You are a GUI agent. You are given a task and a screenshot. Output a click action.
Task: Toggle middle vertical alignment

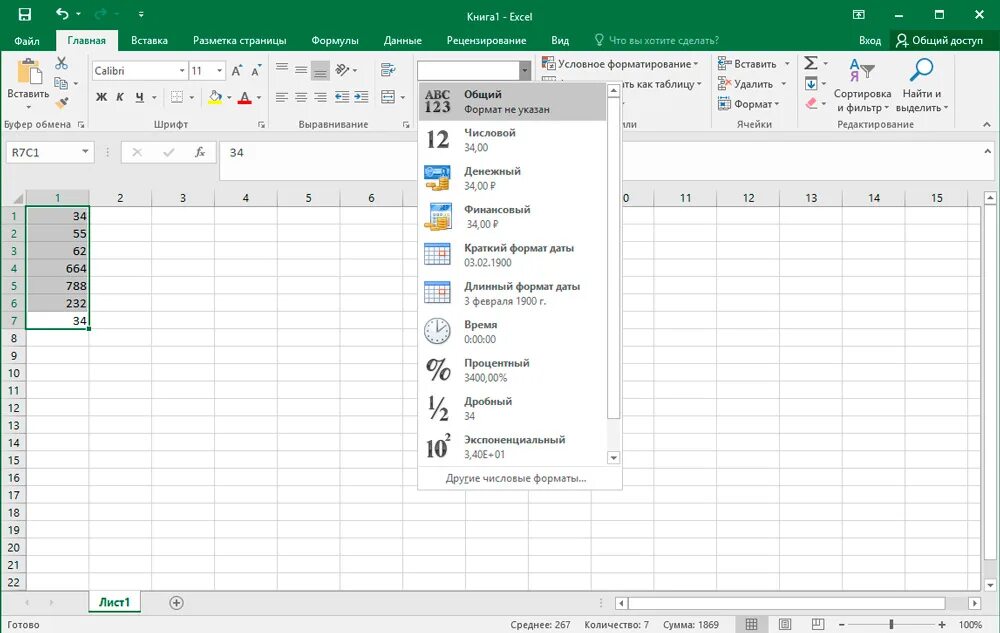point(301,69)
